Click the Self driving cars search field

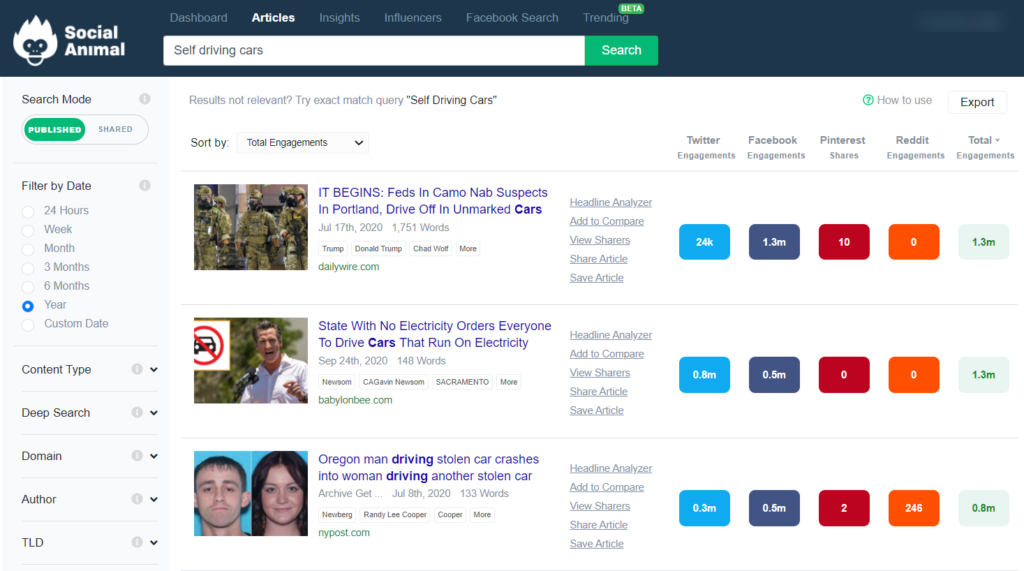[x=374, y=50]
